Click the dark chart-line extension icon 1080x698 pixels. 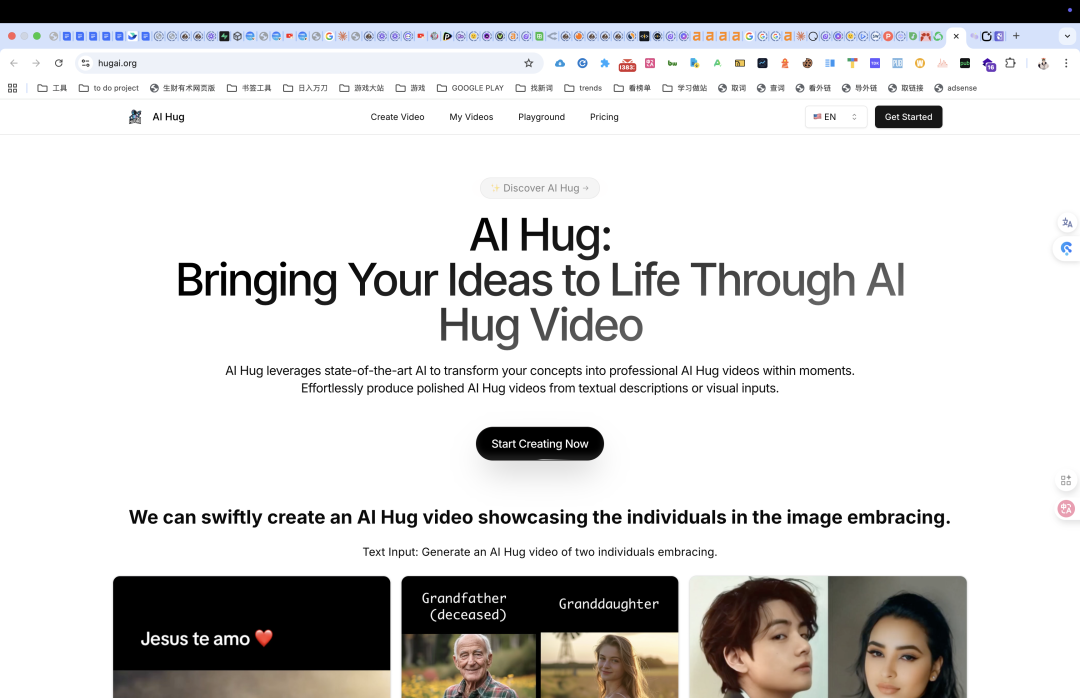762,63
